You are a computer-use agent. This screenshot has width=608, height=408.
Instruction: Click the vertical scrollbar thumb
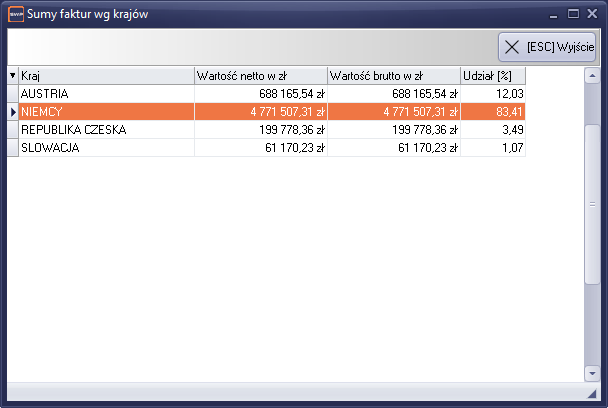click(x=592, y=205)
